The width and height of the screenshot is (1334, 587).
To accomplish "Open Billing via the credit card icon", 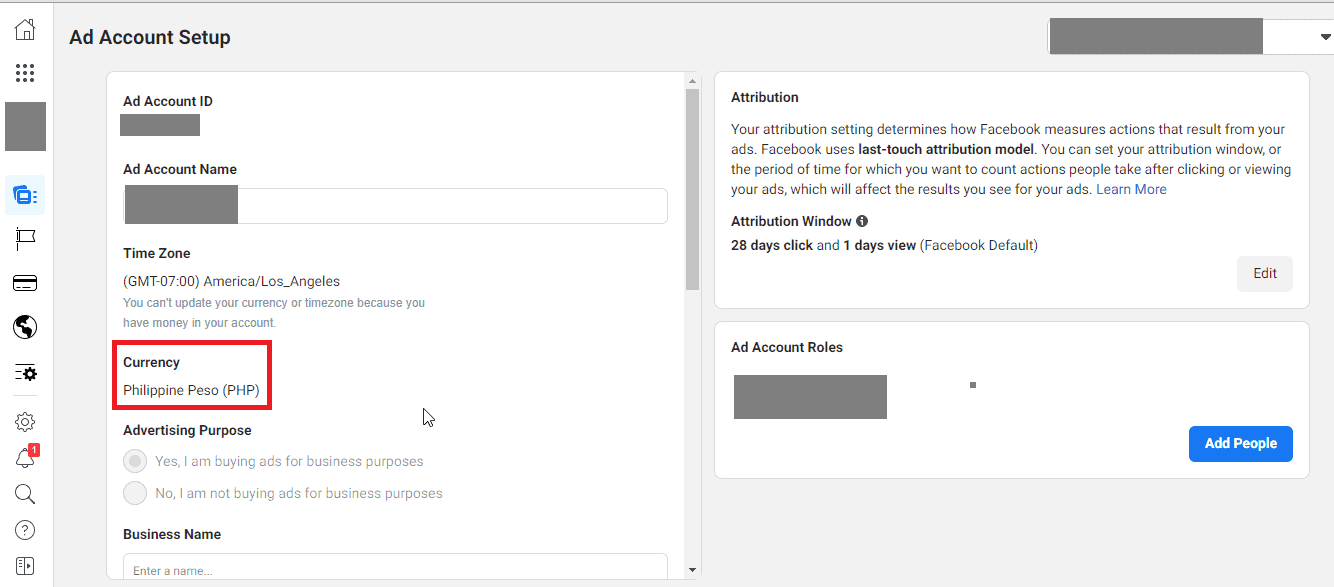I will [24, 283].
